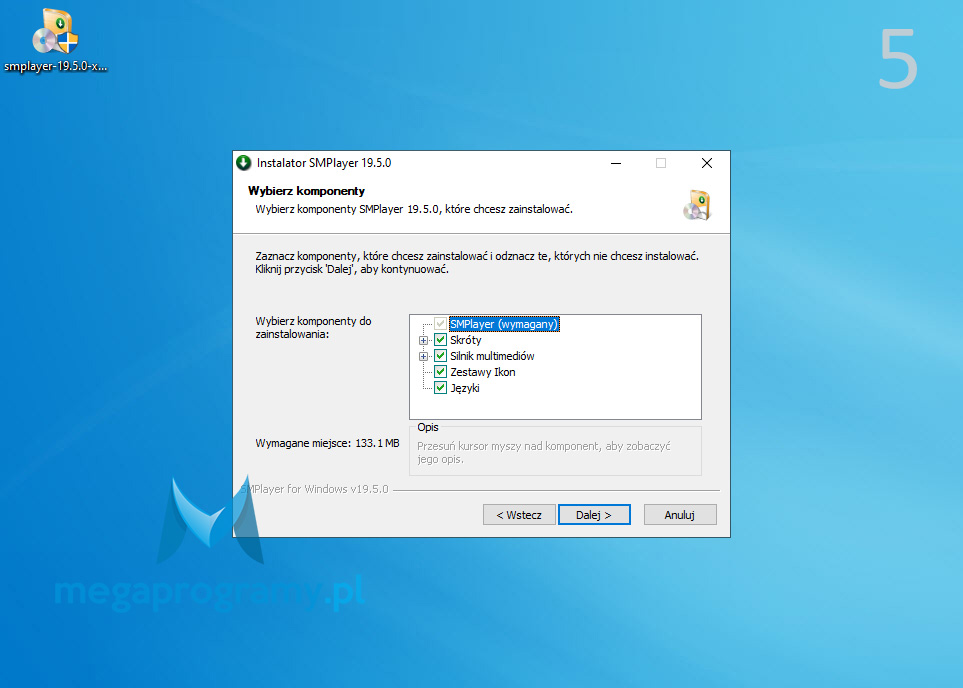The image size is (963, 688).
Task: Continue with the Dalej button
Action: (x=594, y=515)
